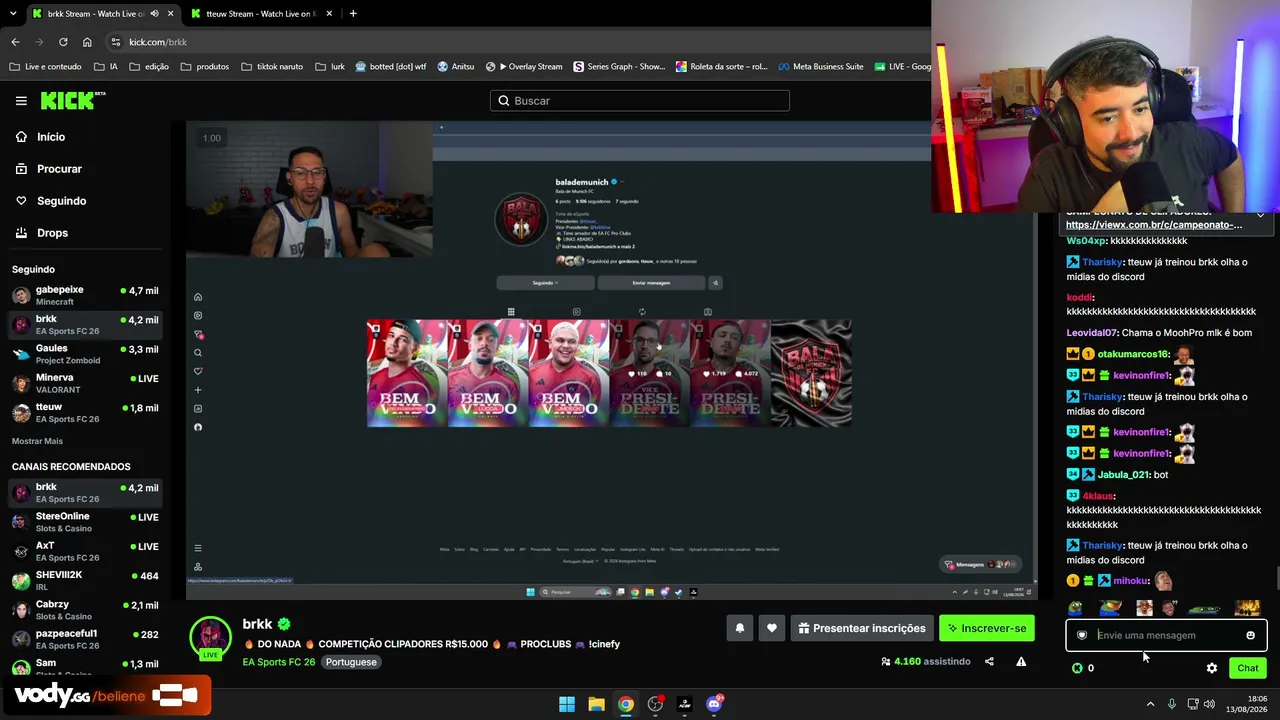Screen dimensions: 1280x720
Task: Open Discord from the taskbar
Action: pyautogui.click(x=714, y=704)
